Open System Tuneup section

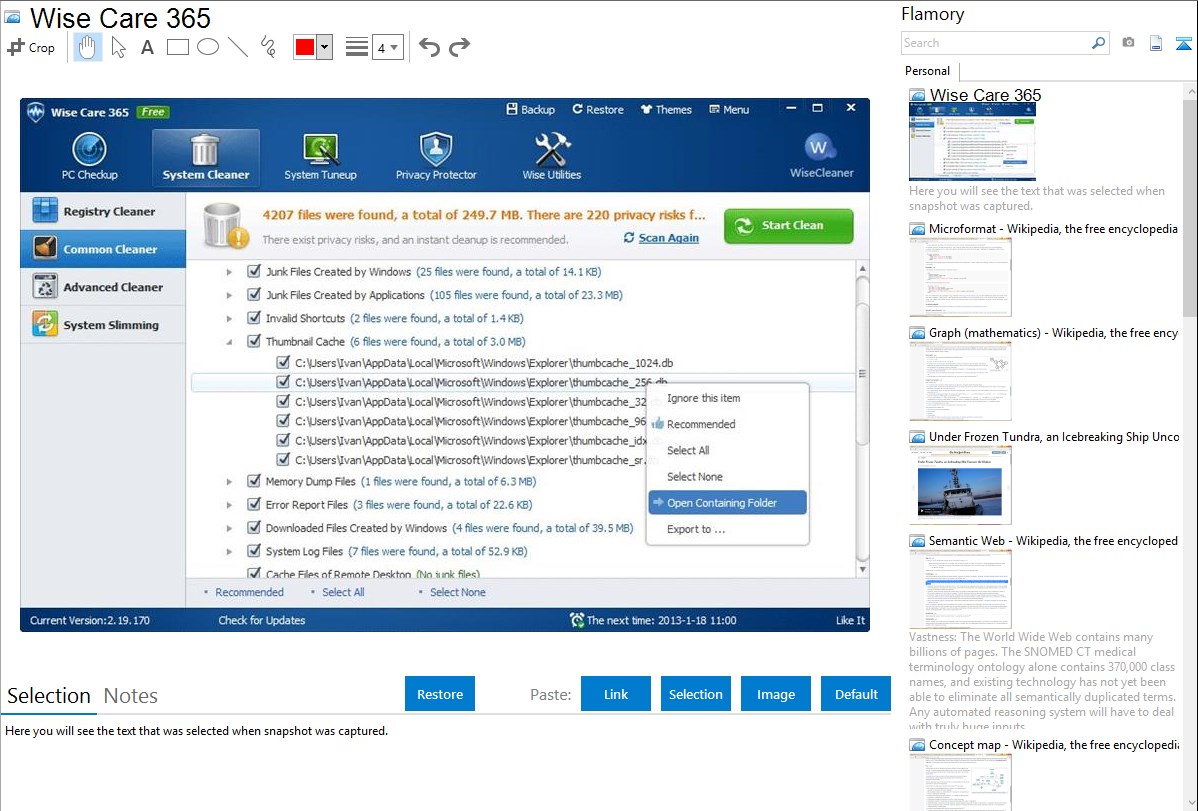click(320, 157)
